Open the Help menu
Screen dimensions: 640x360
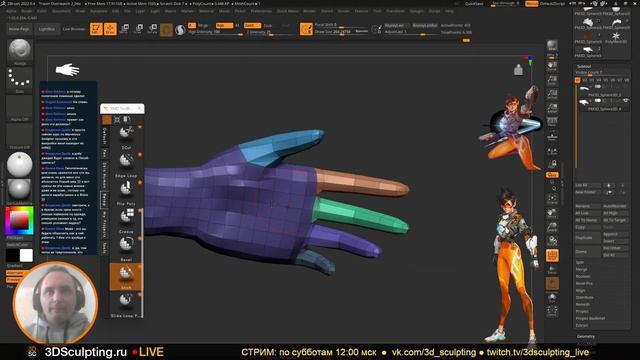449,11
